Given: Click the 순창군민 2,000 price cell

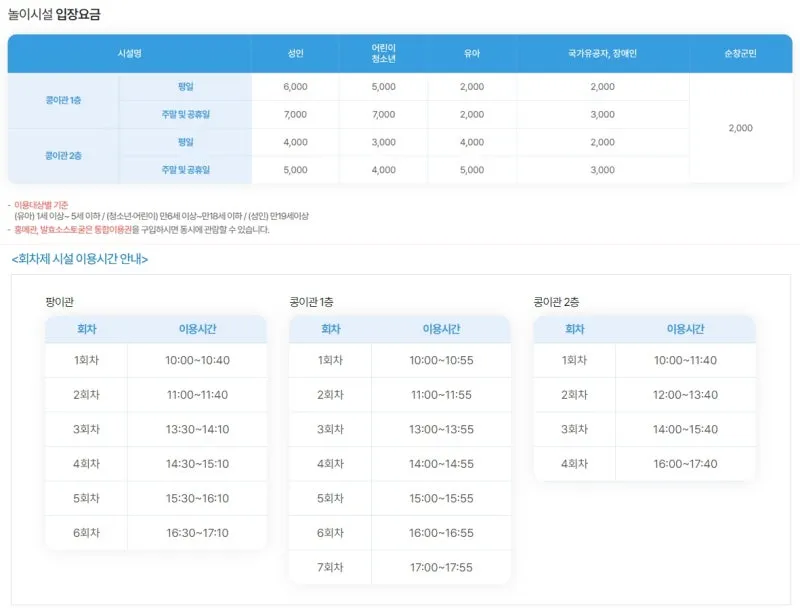Looking at the screenshot, I should (x=740, y=128).
